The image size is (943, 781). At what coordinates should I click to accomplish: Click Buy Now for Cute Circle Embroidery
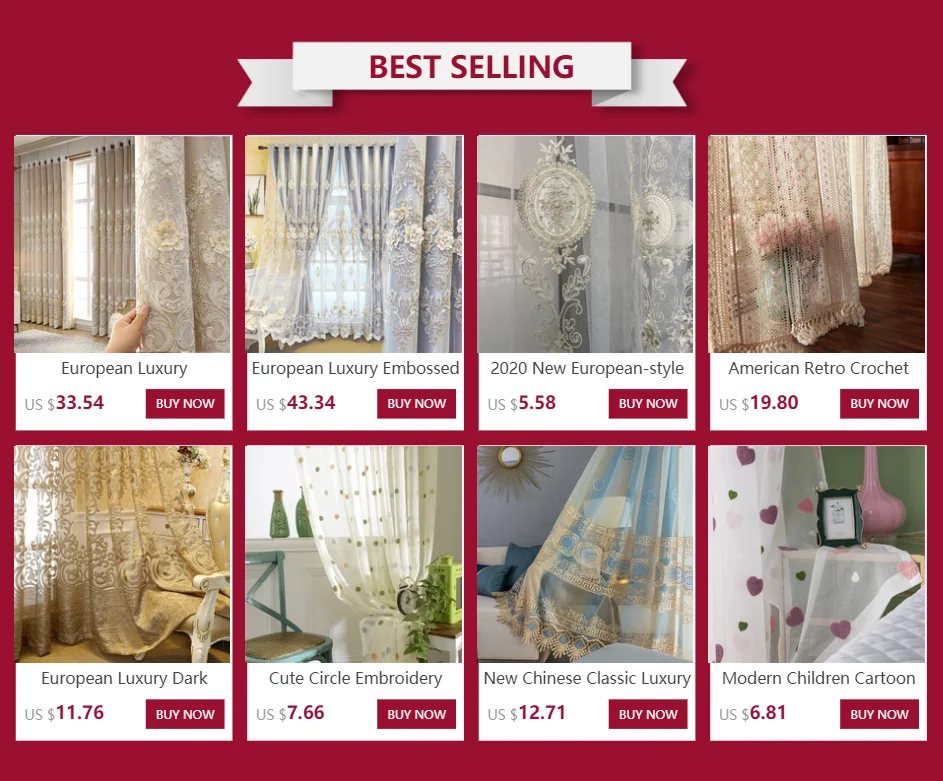point(417,714)
